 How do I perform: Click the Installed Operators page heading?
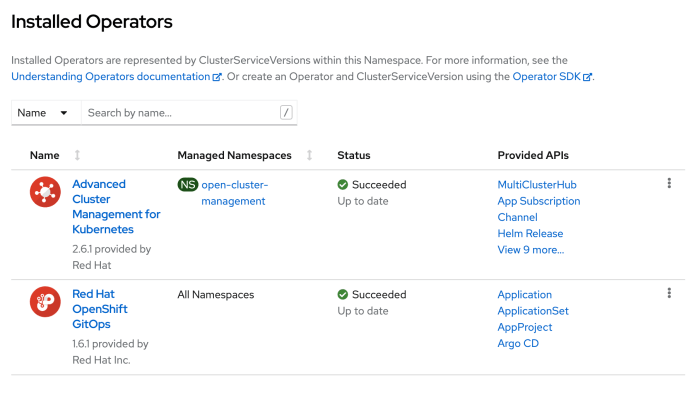pos(92,21)
